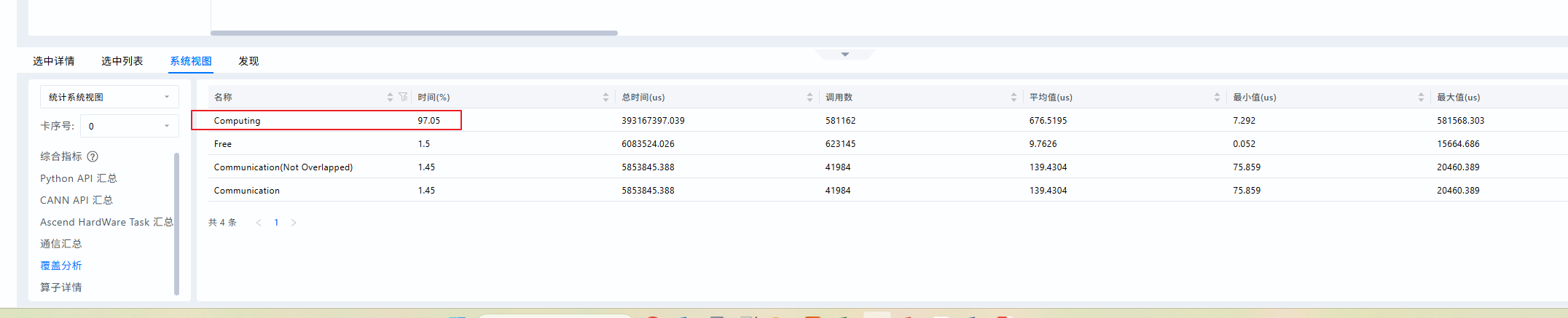This screenshot has width=1568, height=318.
Task: Open 通信汇总 in sidebar
Action: (x=60, y=244)
